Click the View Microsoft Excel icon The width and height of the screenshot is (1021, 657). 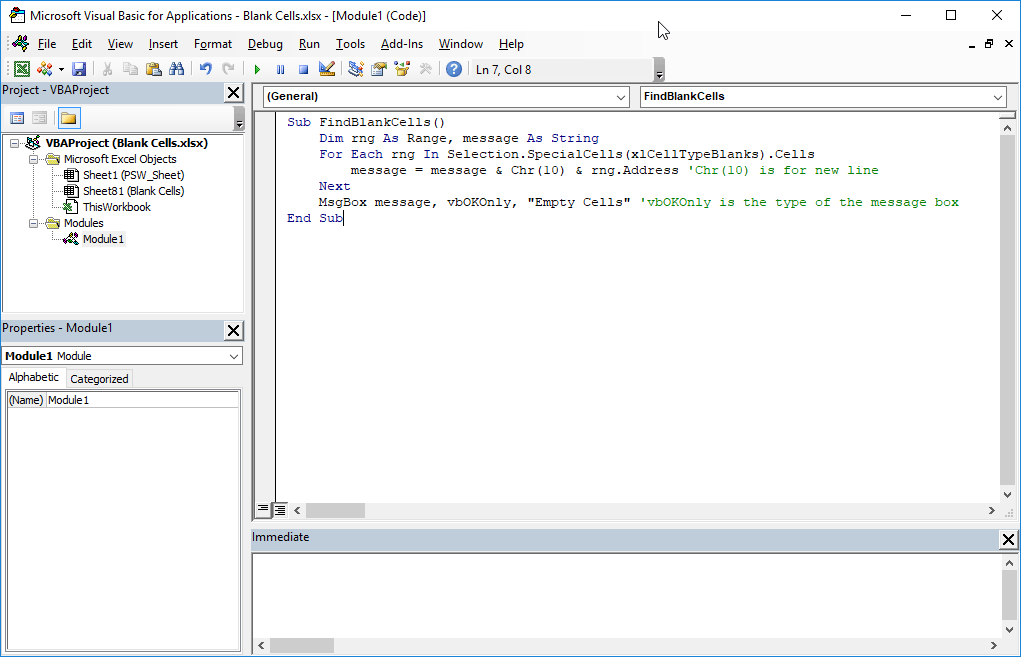click(x=21, y=69)
